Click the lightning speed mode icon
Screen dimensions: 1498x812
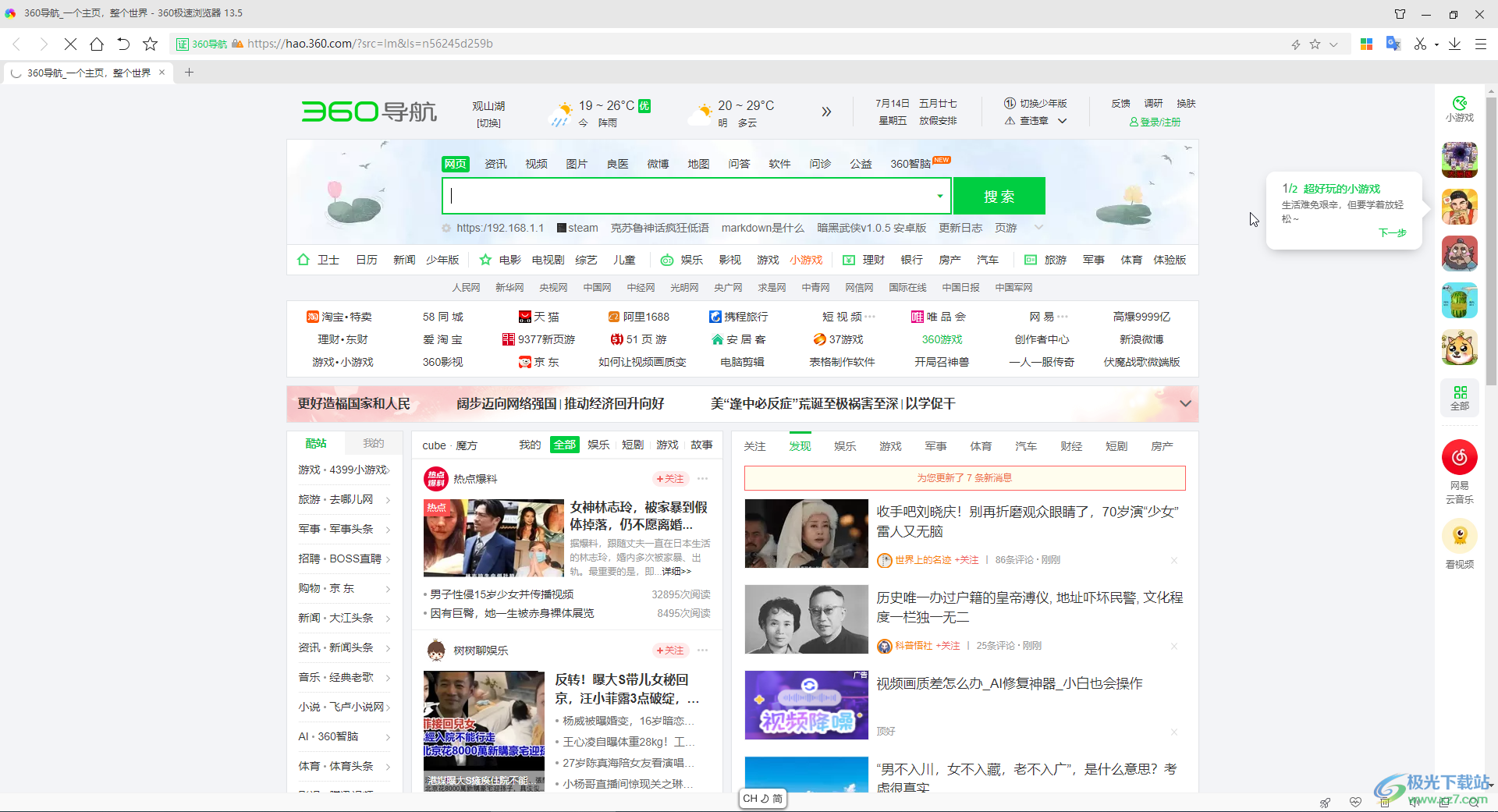tap(1296, 44)
